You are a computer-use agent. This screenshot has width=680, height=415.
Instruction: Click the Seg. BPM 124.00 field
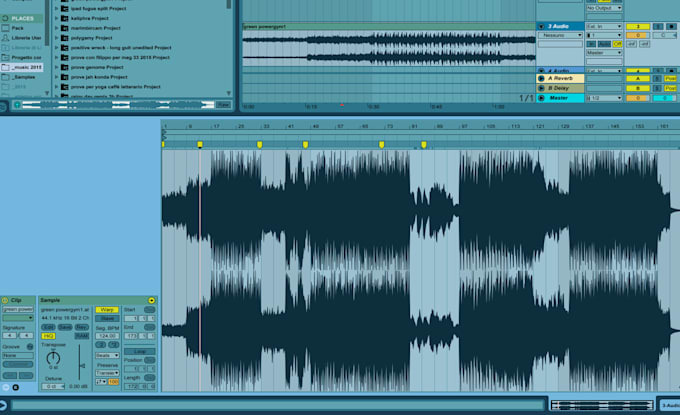(107, 336)
